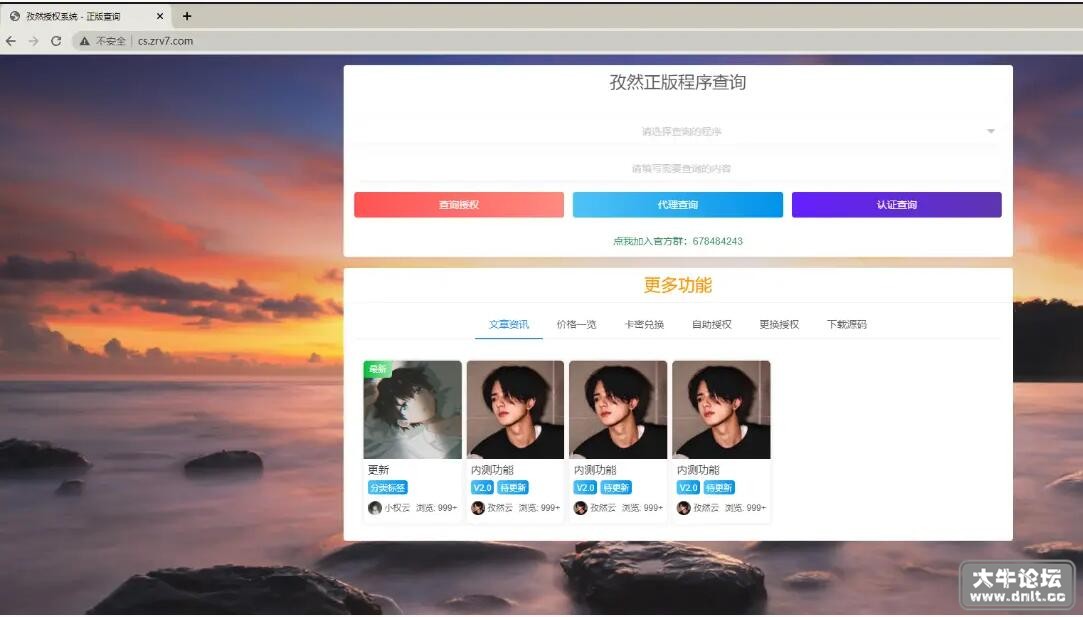Reload the current page
This screenshot has width=1083, height=617.
(x=56, y=41)
